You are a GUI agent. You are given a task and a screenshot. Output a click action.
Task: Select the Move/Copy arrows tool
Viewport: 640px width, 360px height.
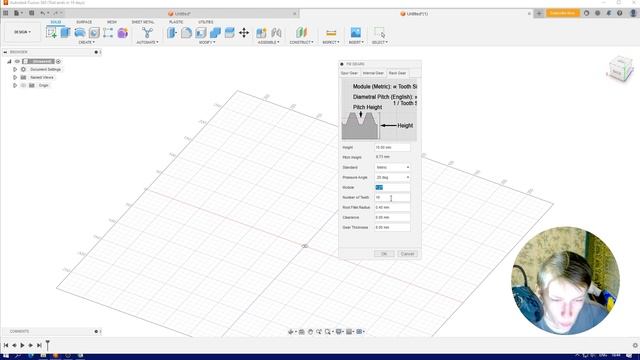click(244, 33)
